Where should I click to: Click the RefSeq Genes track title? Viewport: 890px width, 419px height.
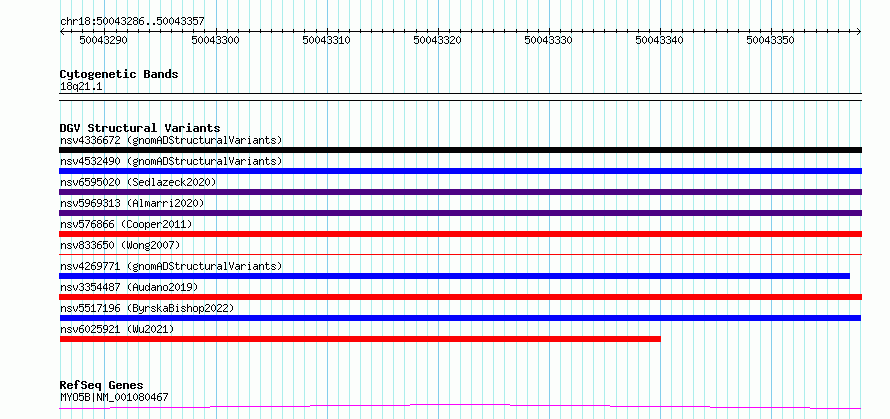[x=102, y=386]
